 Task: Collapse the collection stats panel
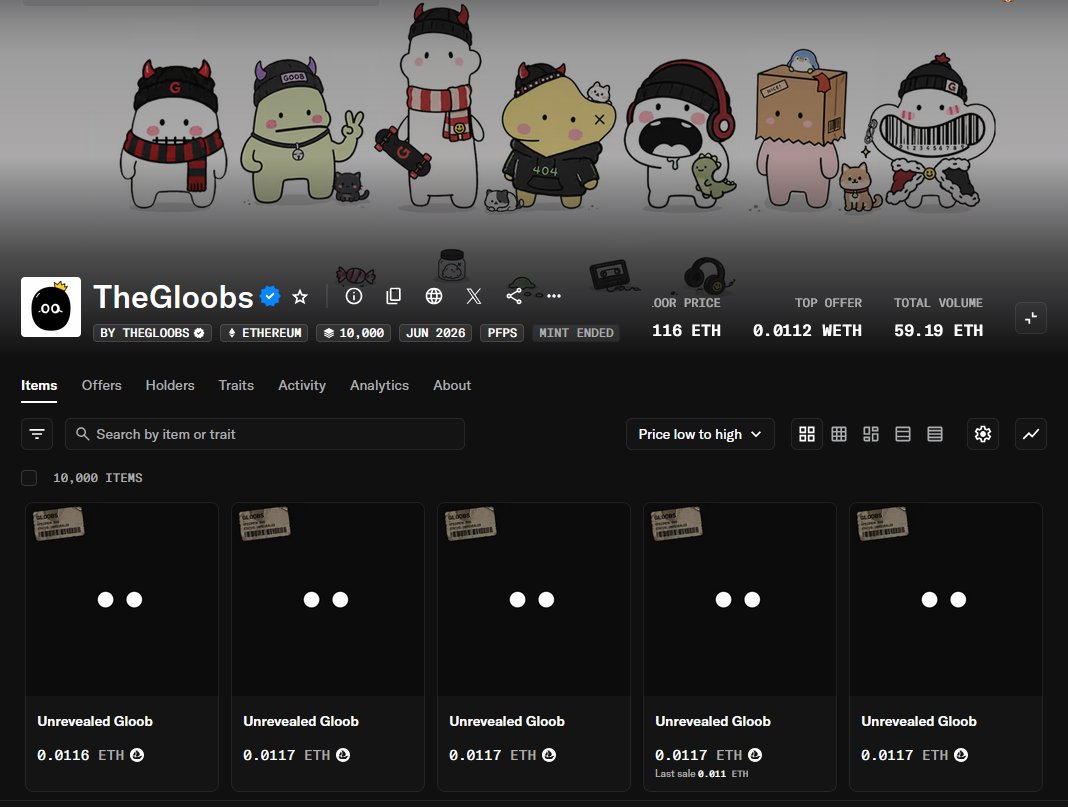coord(1031,318)
